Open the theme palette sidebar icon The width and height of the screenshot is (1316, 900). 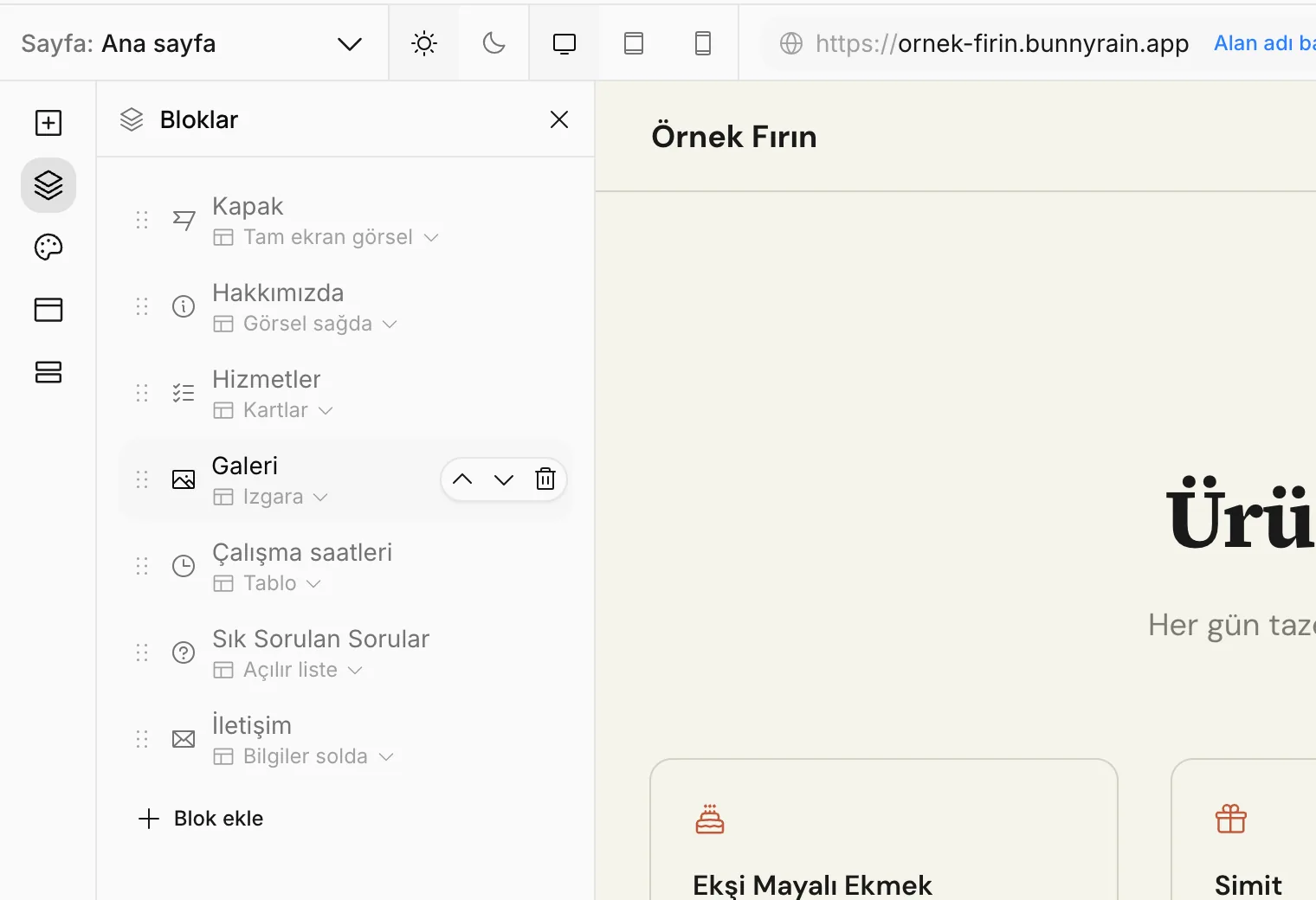point(48,247)
